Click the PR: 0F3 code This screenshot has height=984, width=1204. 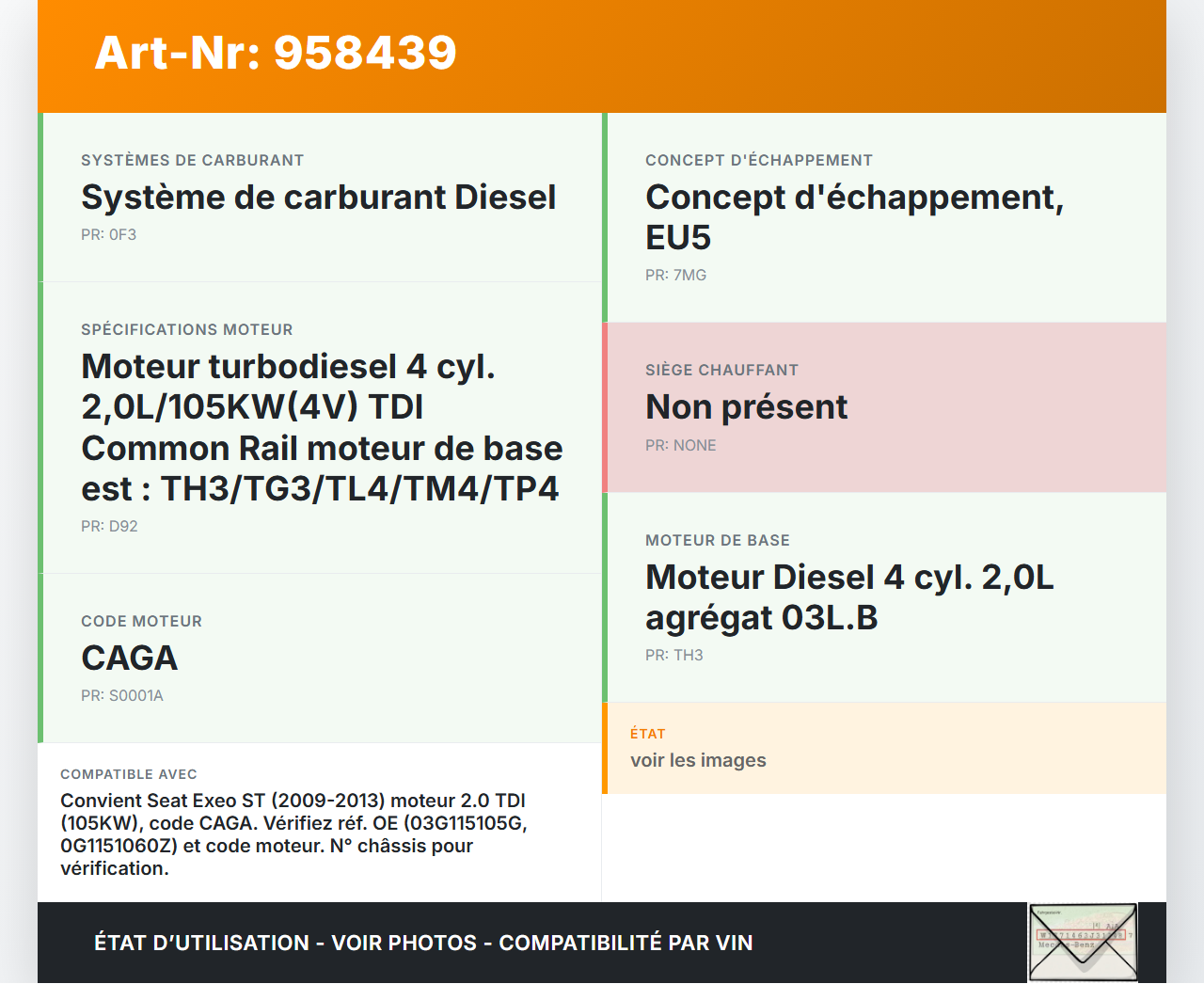click(x=108, y=235)
